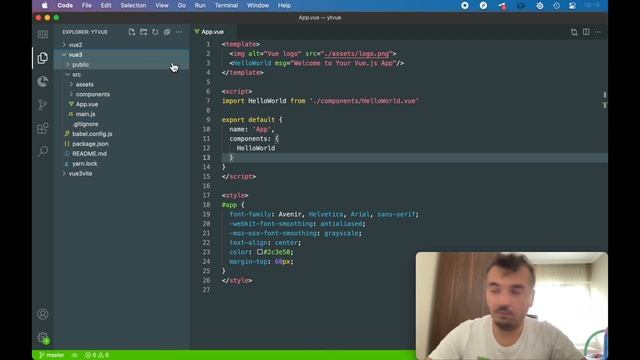Click the New File icon in Explorer
Screen dimensions: 640x360
[131, 32]
